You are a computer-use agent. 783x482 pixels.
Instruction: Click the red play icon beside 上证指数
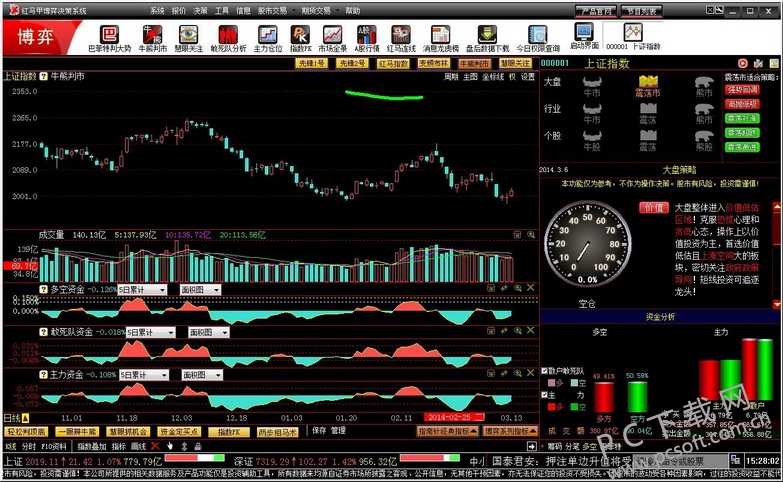743,63
